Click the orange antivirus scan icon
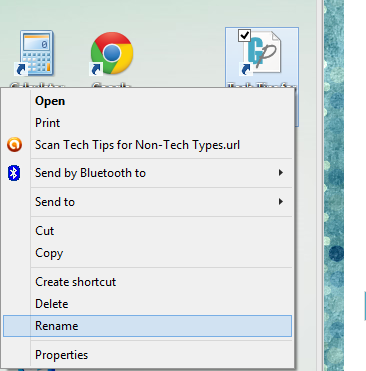Viewport: 366px width, 371px height. [14, 145]
